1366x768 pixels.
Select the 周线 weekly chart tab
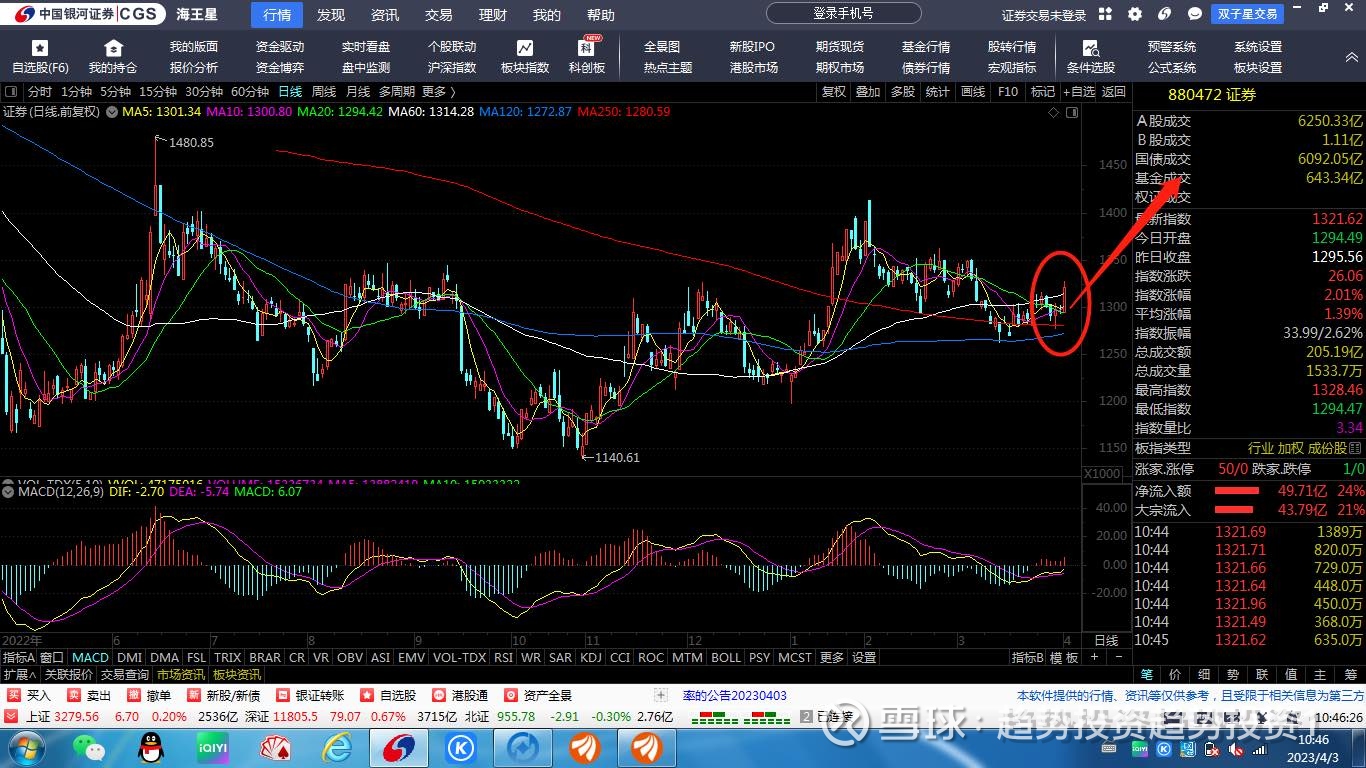coord(324,91)
